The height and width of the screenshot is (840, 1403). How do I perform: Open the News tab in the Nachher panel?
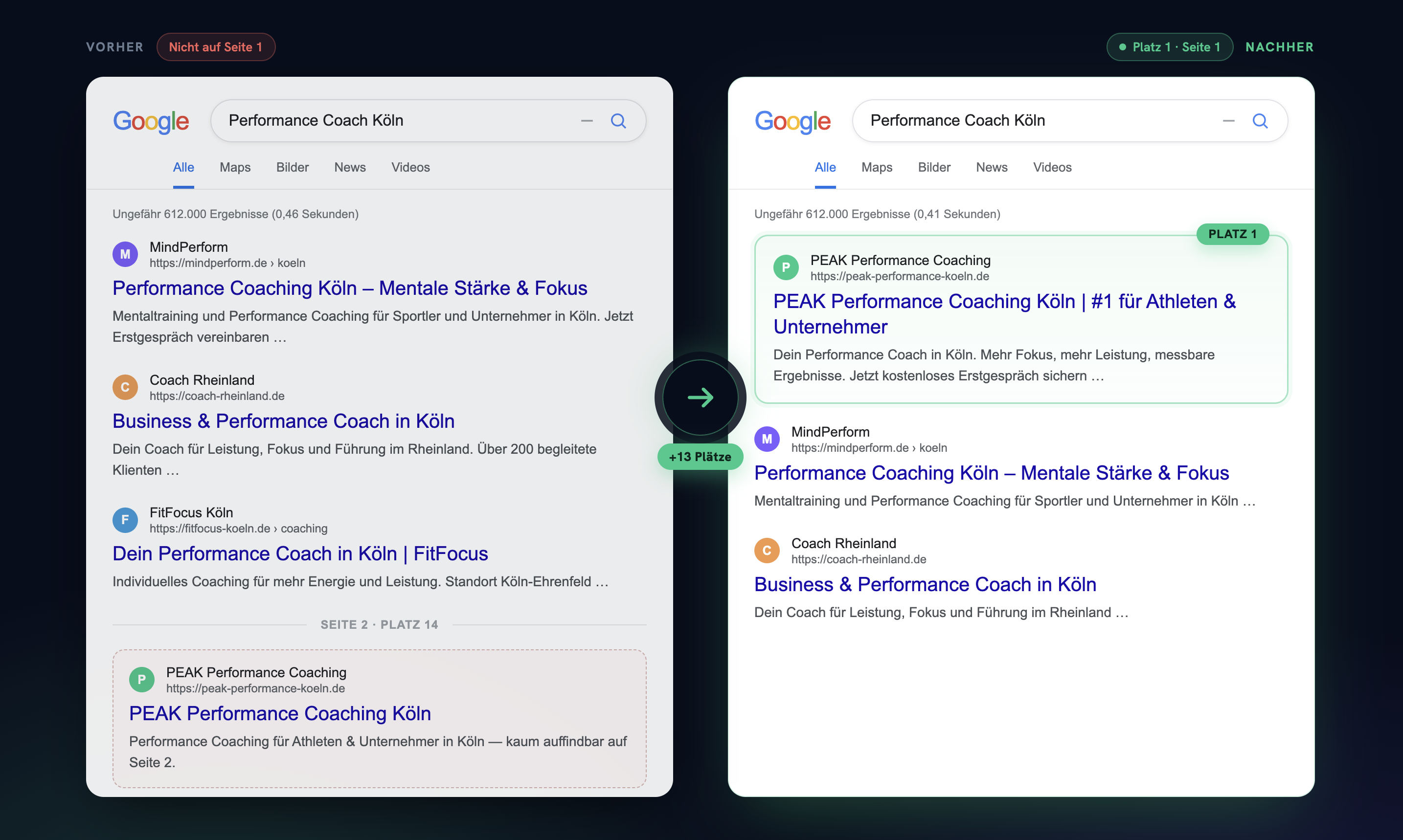[992, 167]
